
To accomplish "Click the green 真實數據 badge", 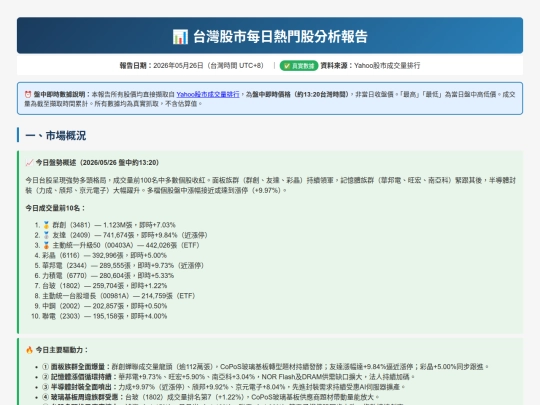I will coord(299,65).
